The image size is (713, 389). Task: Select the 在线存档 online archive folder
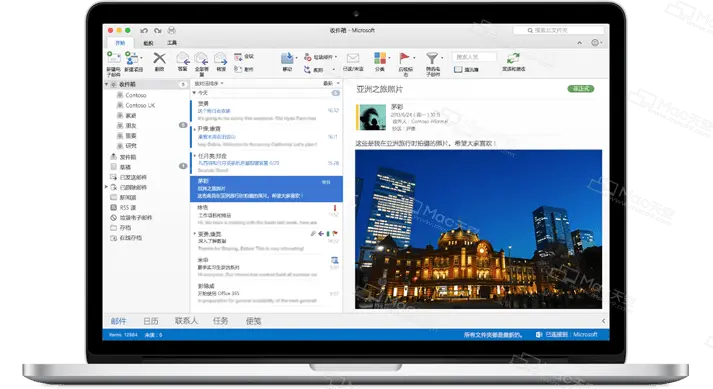click(131, 237)
